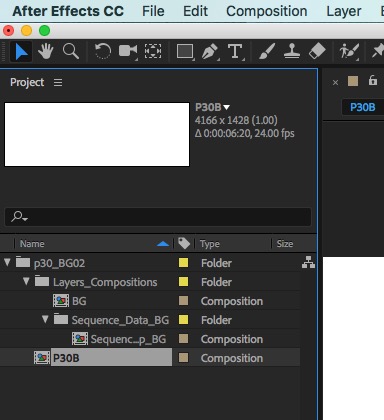Click the 'Δ 0:00:06:20, 24.00 fps' duration text

245,133
